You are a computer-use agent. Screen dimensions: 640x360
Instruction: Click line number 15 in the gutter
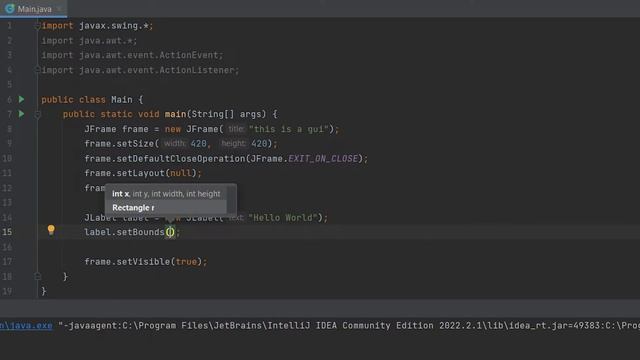(x=7, y=232)
